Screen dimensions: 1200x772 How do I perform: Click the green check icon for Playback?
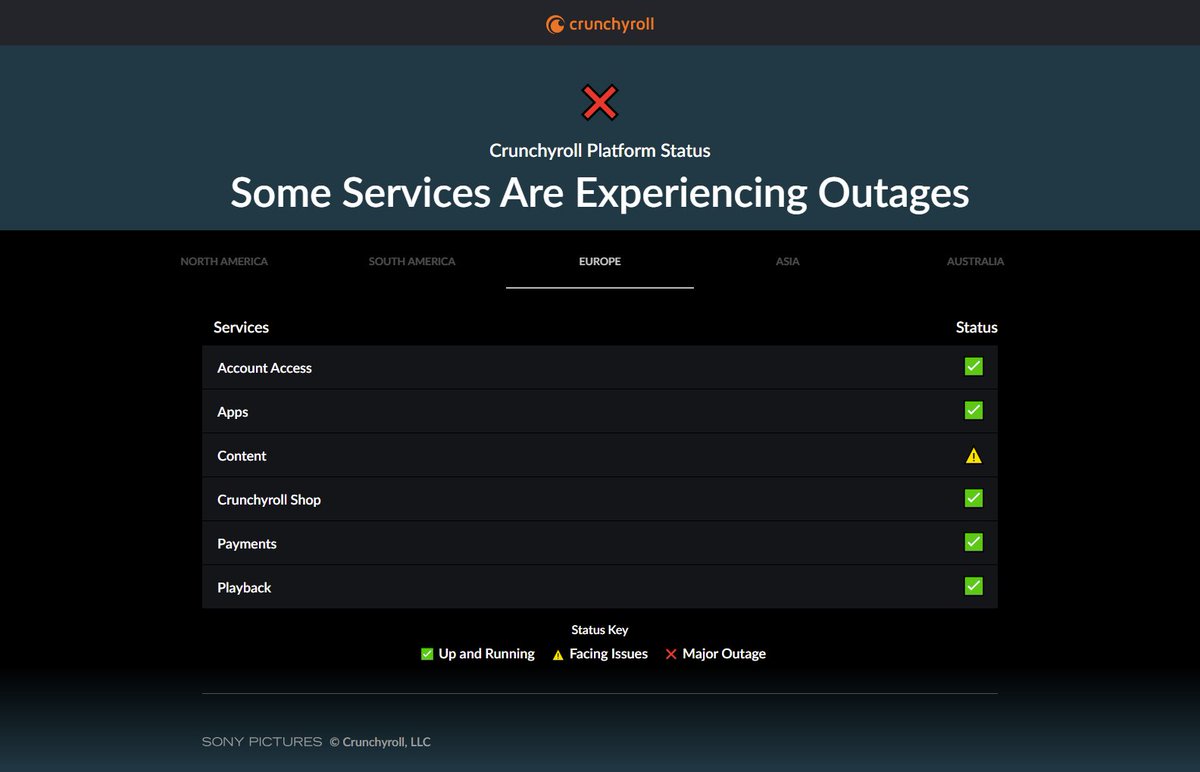974,587
